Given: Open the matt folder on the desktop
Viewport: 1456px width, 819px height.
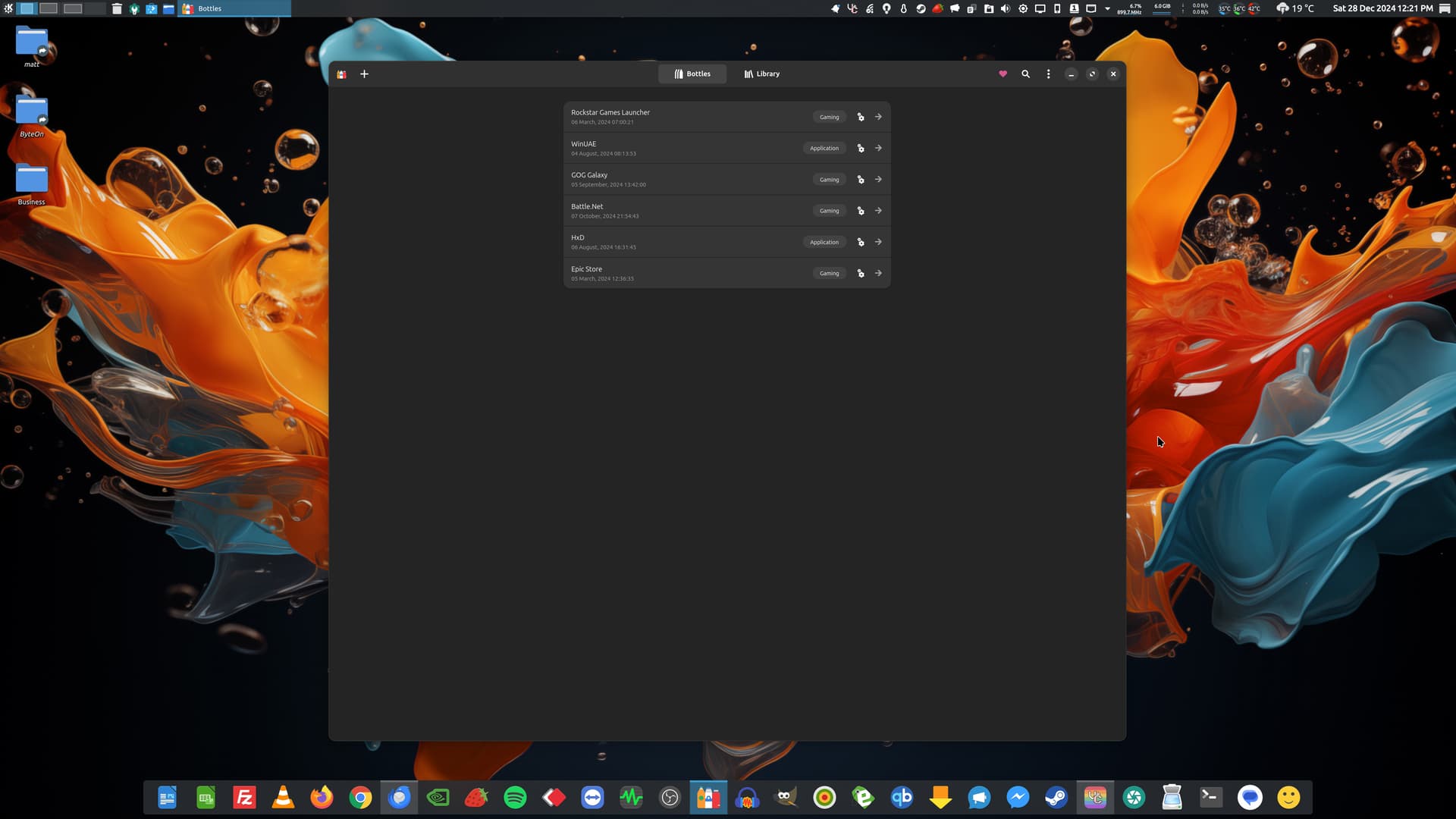Looking at the screenshot, I should click(x=31, y=46).
